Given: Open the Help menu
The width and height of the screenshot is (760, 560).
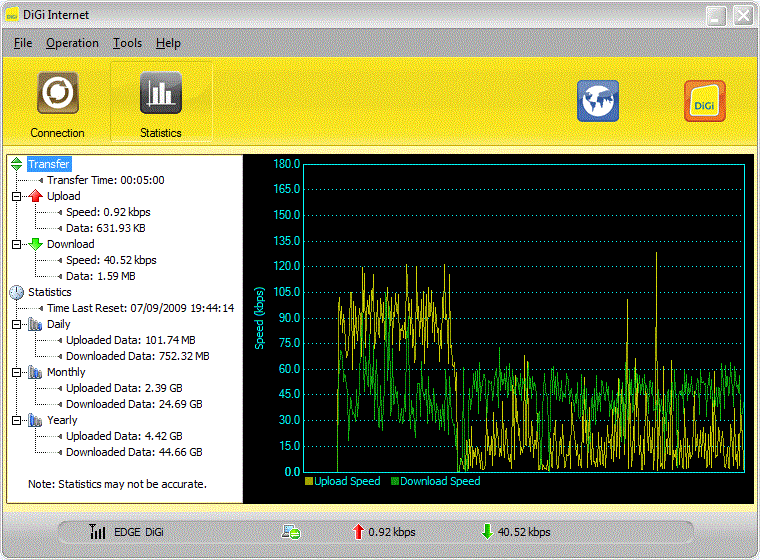Looking at the screenshot, I should click(x=168, y=43).
